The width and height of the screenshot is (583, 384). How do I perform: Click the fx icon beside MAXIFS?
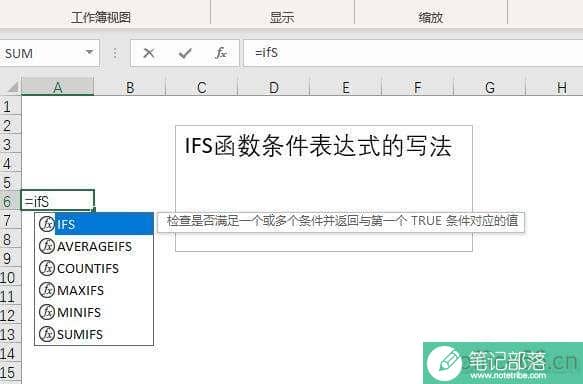pyautogui.click(x=47, y=290)
